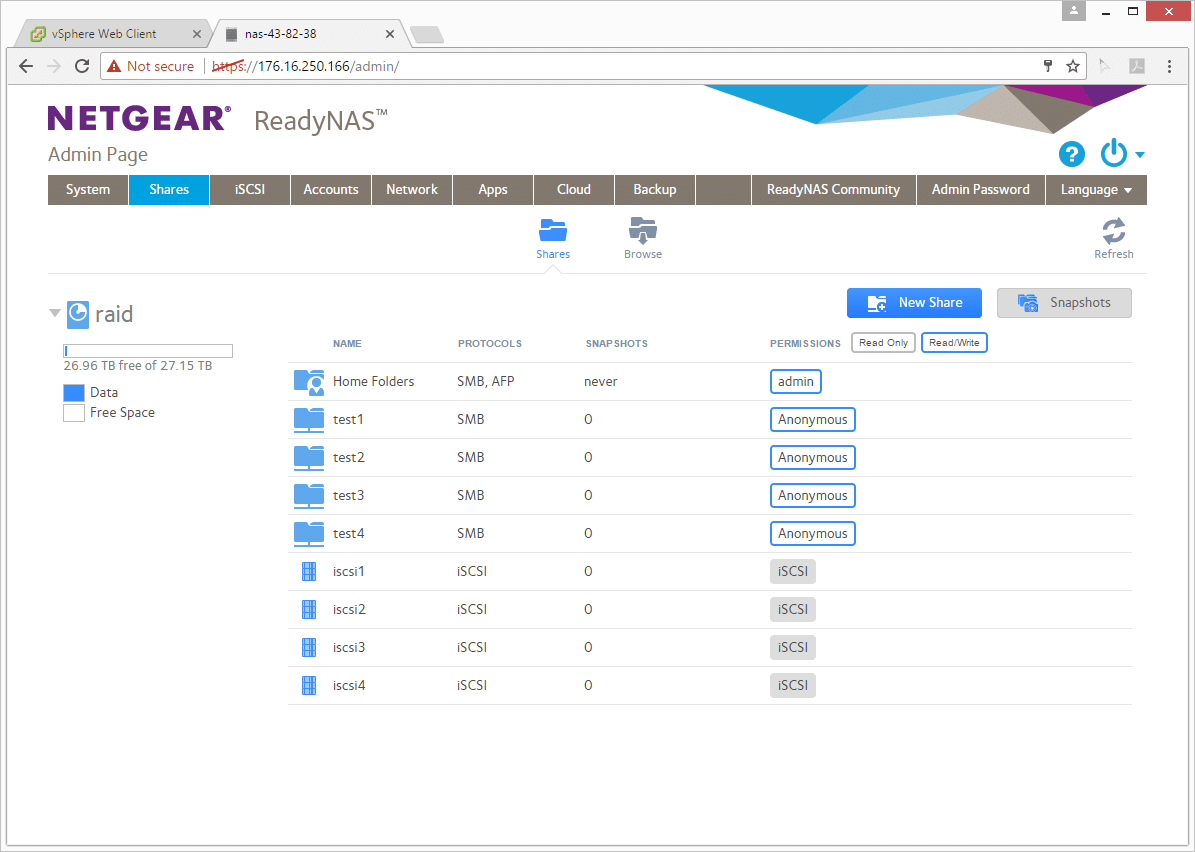Reload the page with browser refresh icon
This screenshot has width=1195, height=852.
click(82, 66)
